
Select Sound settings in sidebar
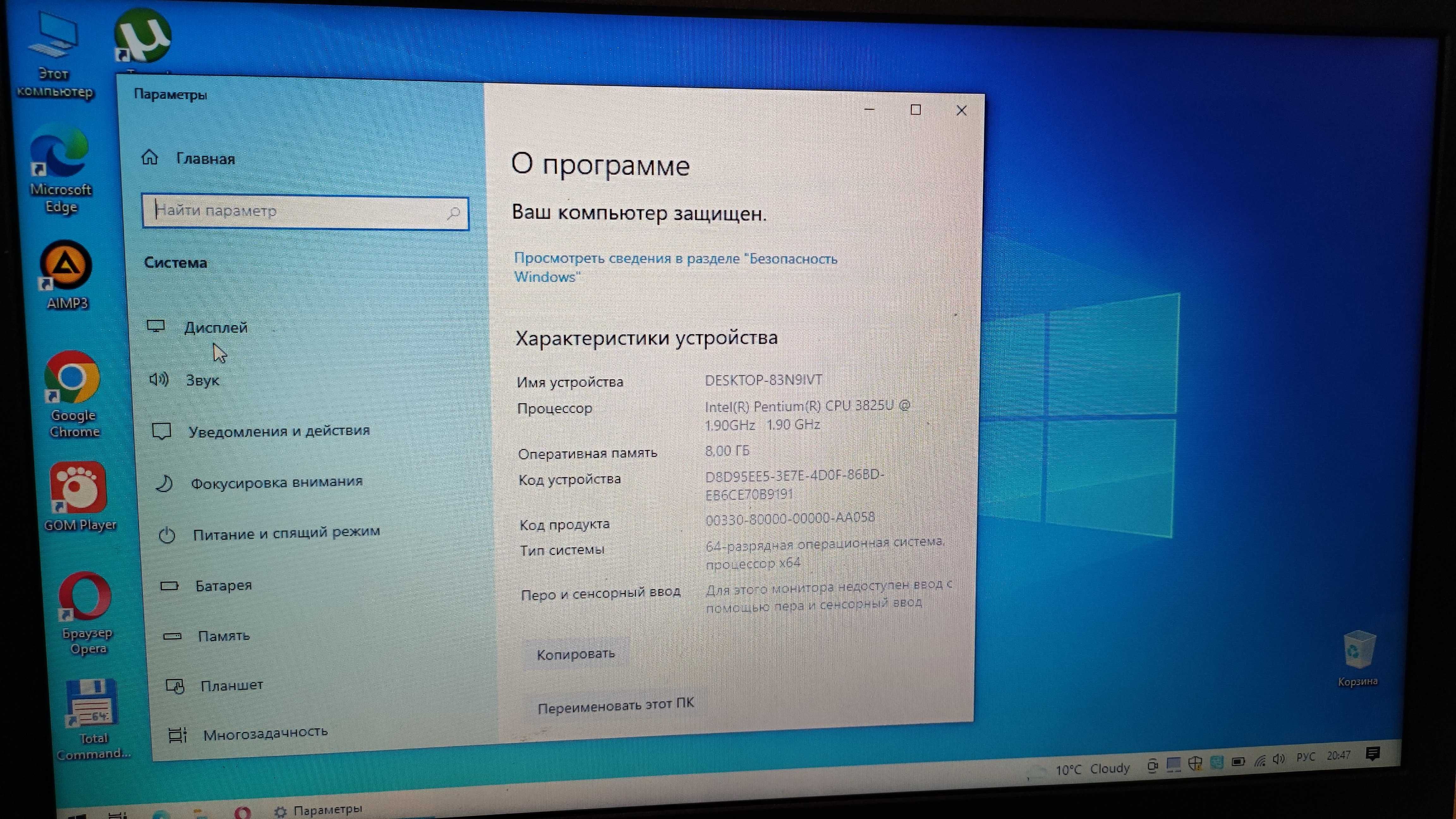point(201,379)
